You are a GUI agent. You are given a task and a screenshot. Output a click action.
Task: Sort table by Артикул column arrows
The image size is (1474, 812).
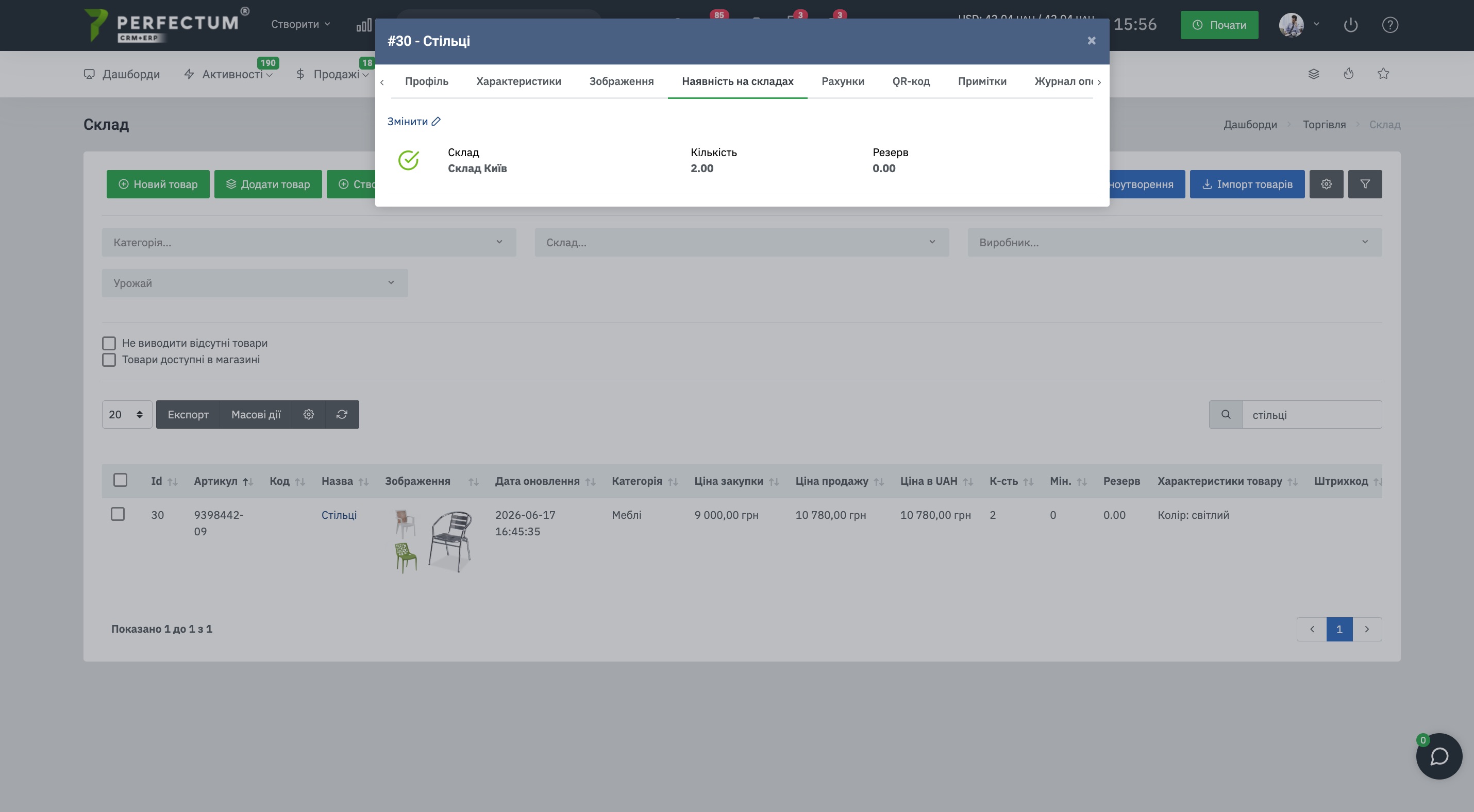(248, 482)
